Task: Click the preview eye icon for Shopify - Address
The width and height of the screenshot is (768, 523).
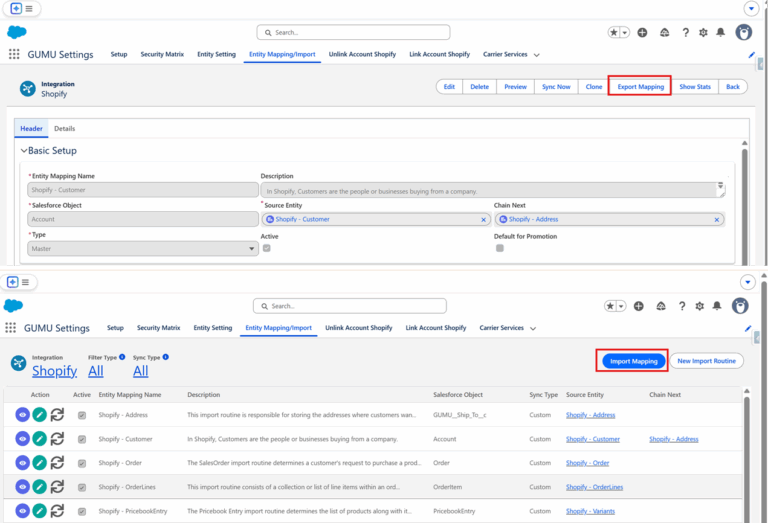Action: click(x=22, y=414)
